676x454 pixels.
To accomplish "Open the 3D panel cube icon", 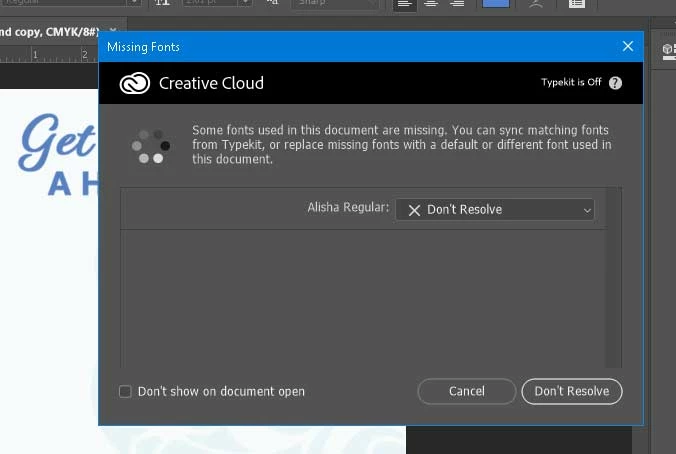I will tap(668, 49).
